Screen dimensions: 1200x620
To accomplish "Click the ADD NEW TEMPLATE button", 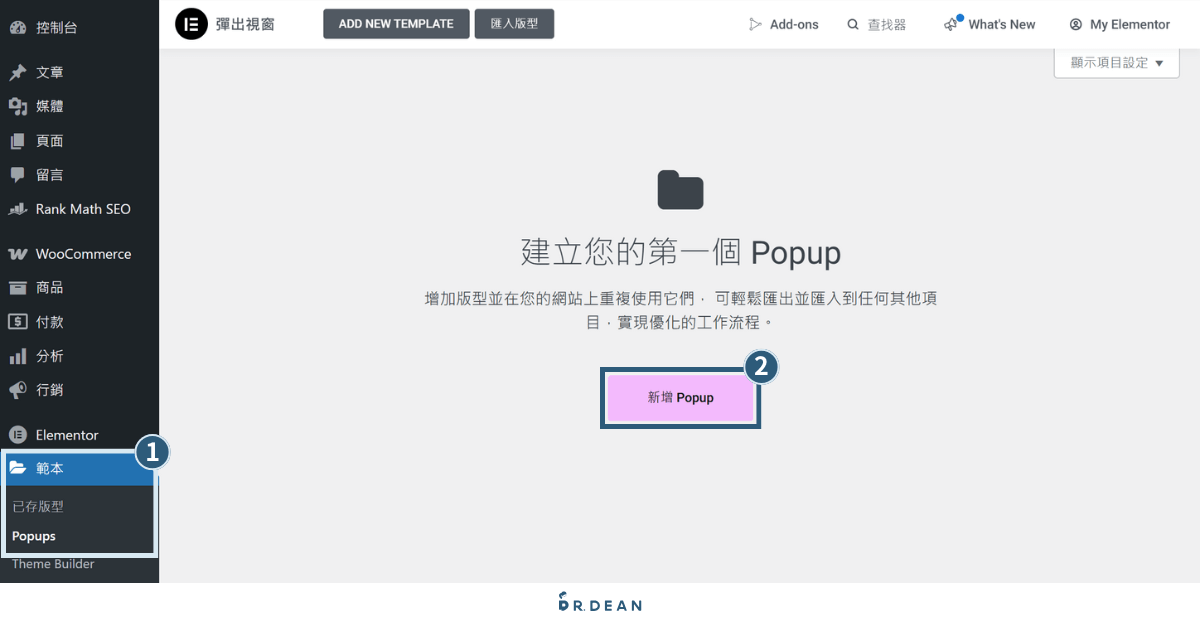I will point(396,23).
